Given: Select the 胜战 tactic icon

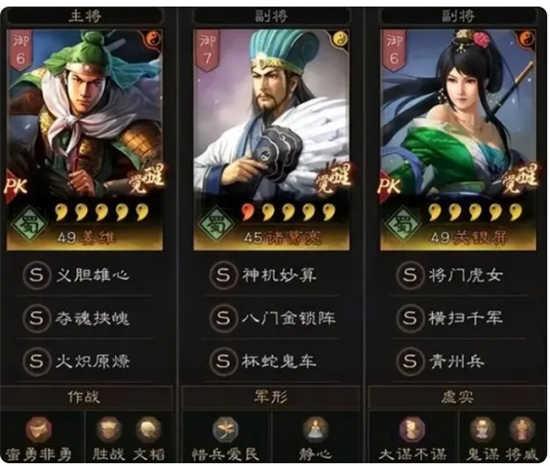Looking at the screenshot, I should (109, 430).
